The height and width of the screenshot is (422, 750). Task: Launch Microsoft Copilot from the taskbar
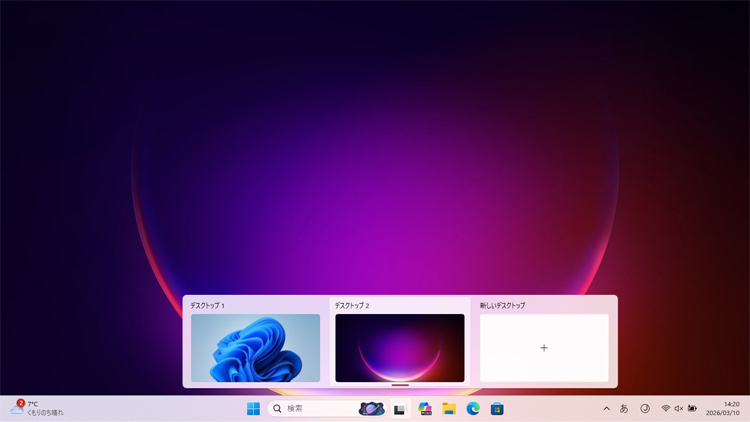click(425, 408)
